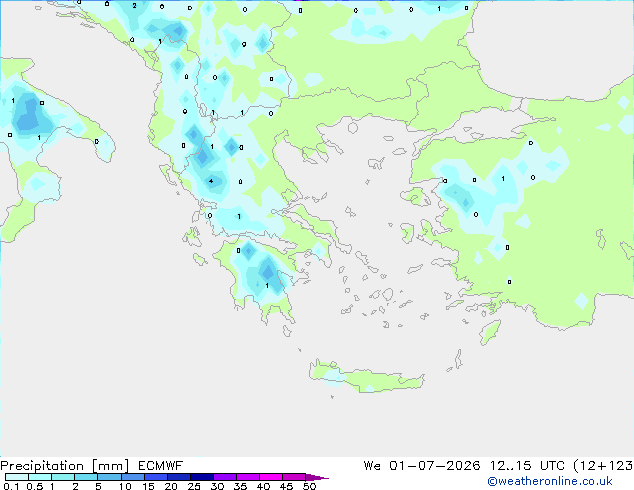This screenshot has width=634, height=490.
Task: Click the '1' value on the Peloponnese
Action: coord(267,285)
